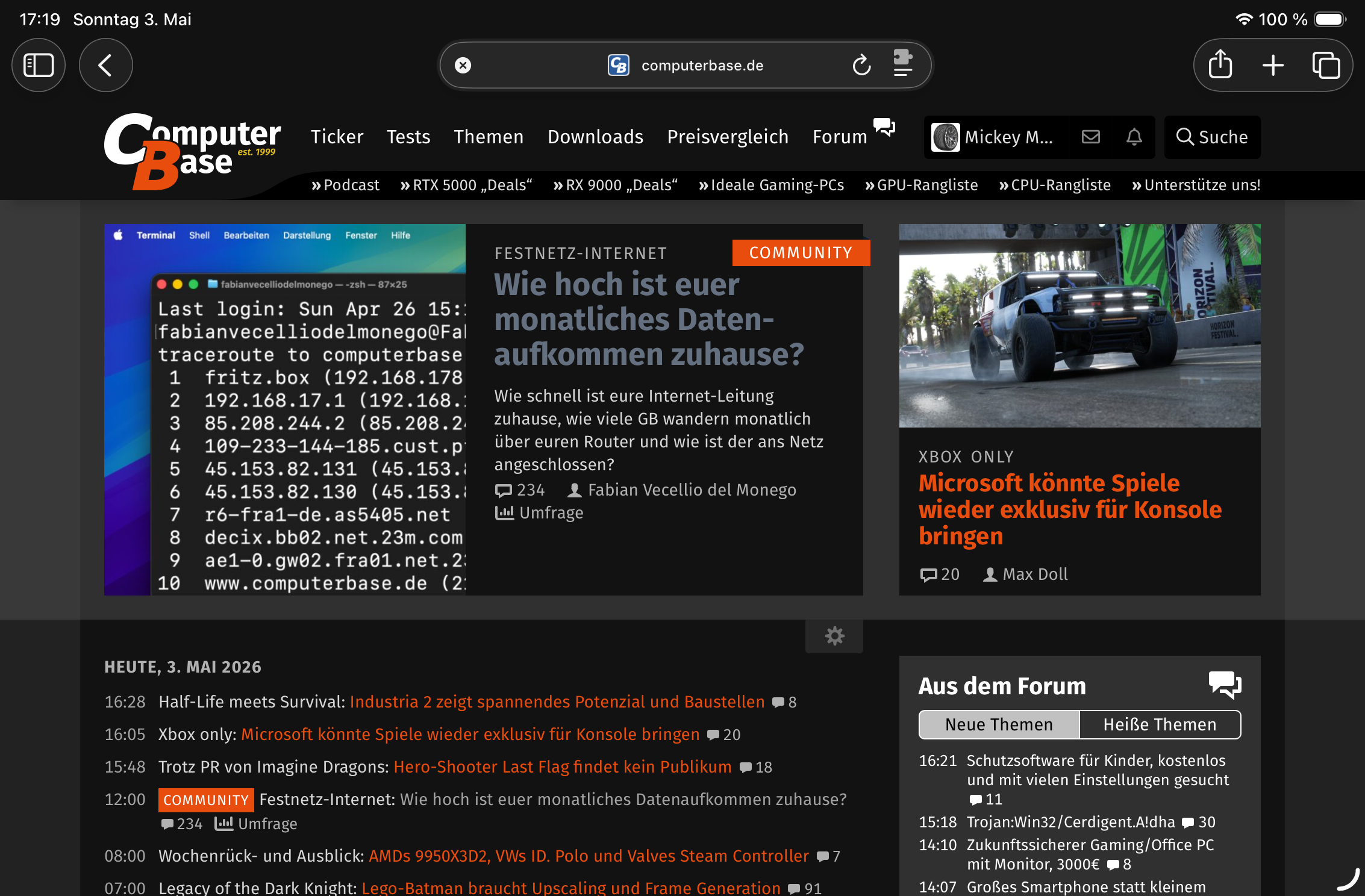
Task: Open the 234 comments of featured article
Action: pos(520,490)
